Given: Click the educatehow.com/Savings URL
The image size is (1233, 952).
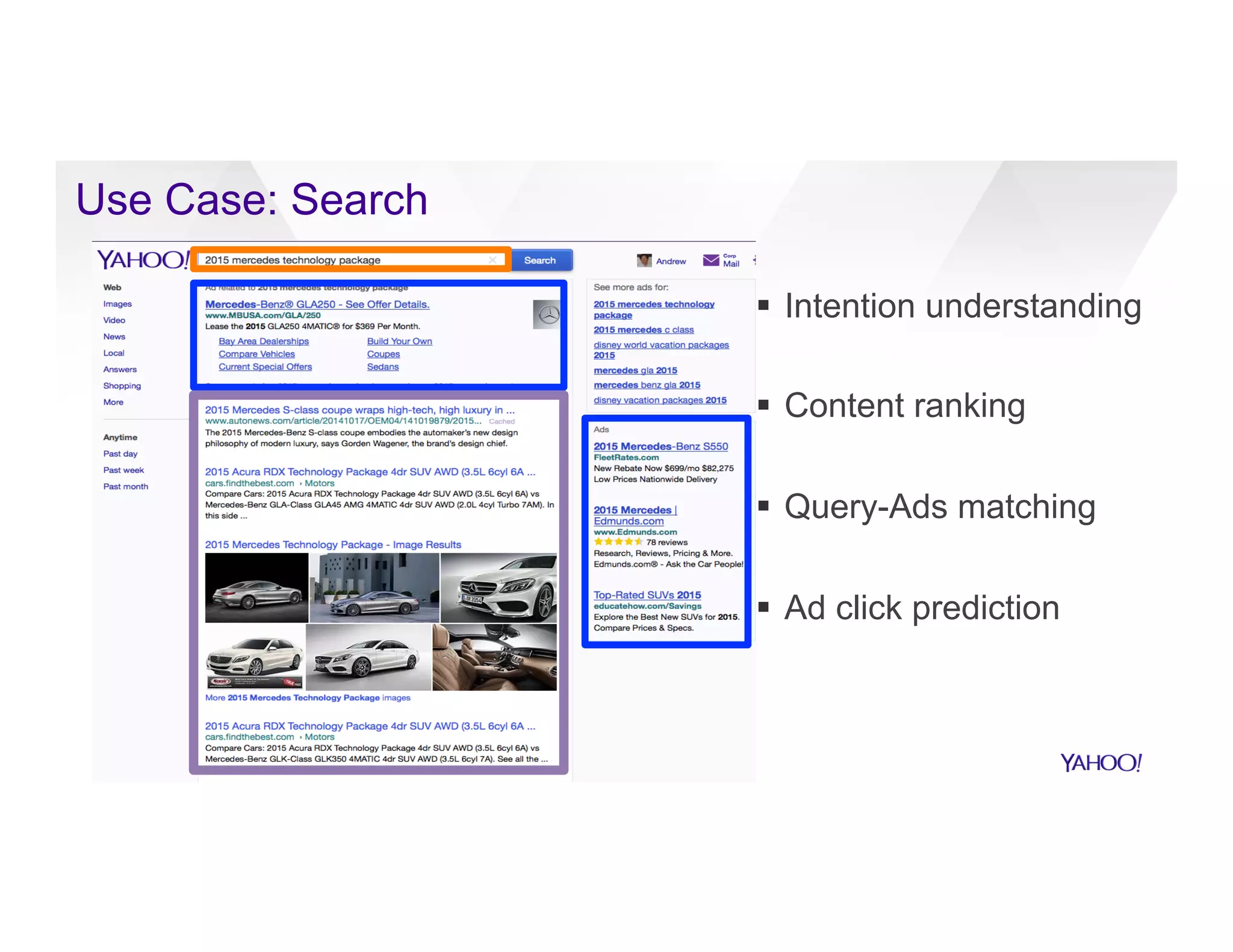Looking at the screenshot, I should tap(647, 606).
